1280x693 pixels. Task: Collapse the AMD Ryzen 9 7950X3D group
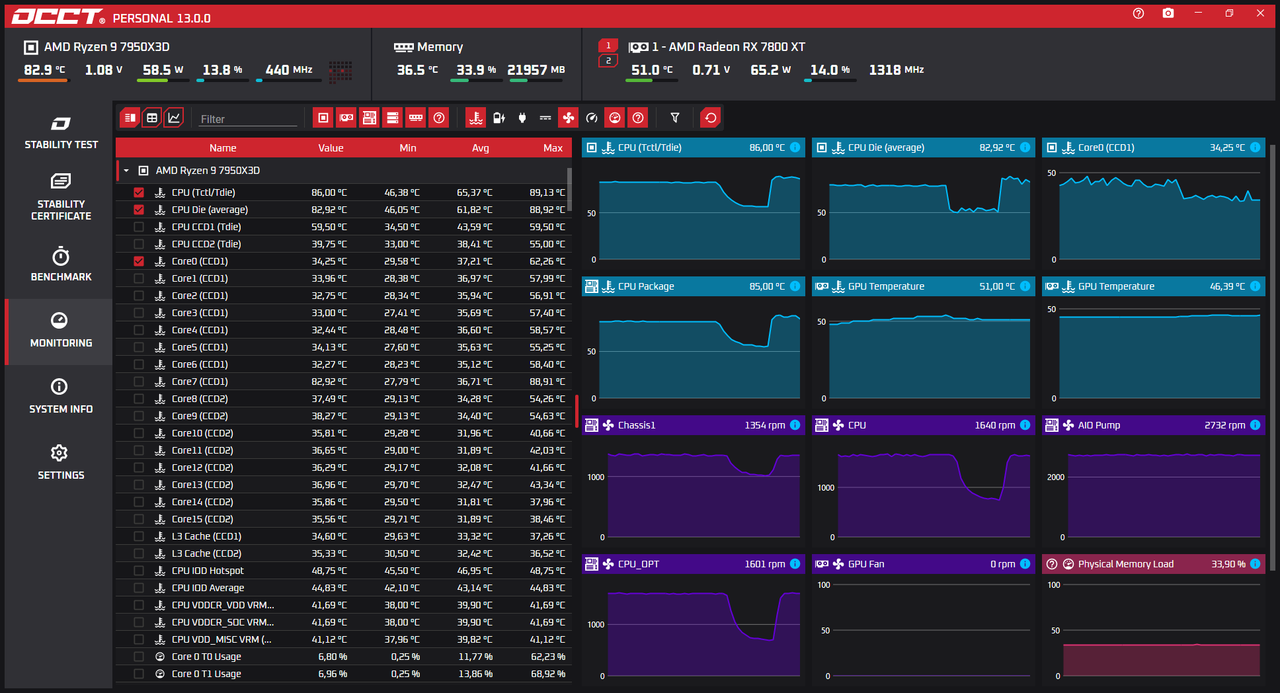coord(126,171)
